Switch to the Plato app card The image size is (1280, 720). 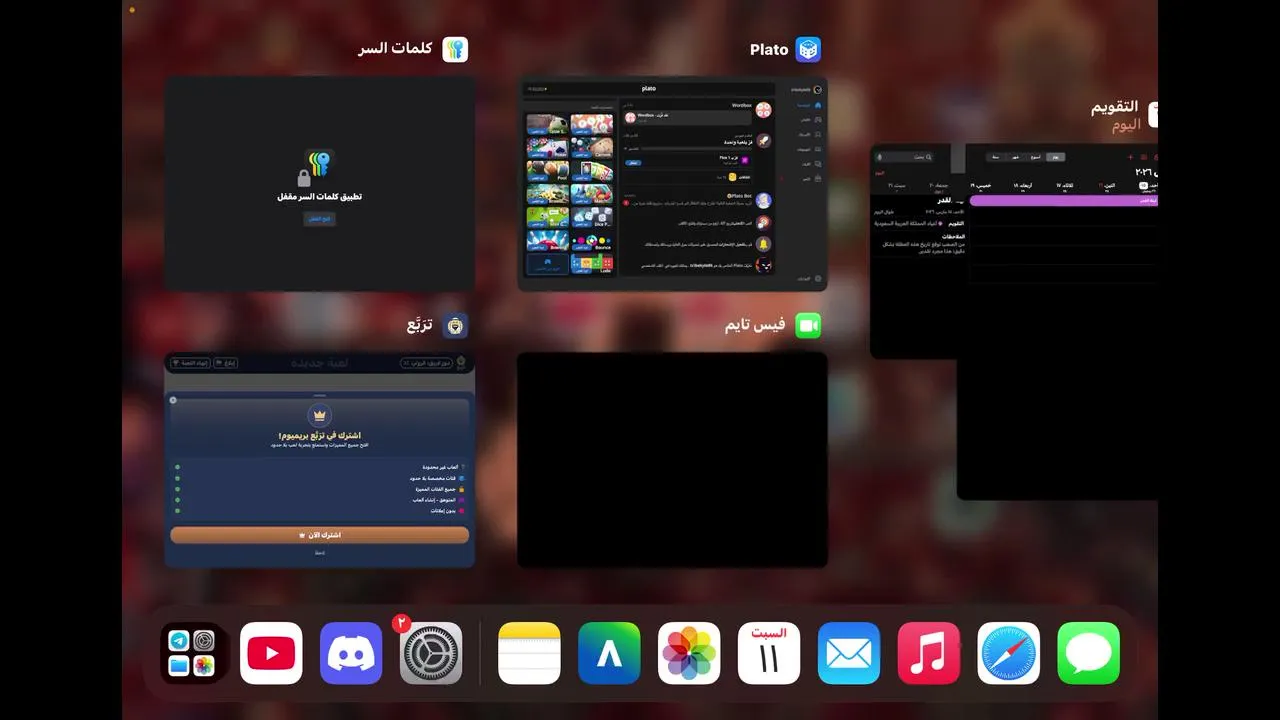click(672, 184)
